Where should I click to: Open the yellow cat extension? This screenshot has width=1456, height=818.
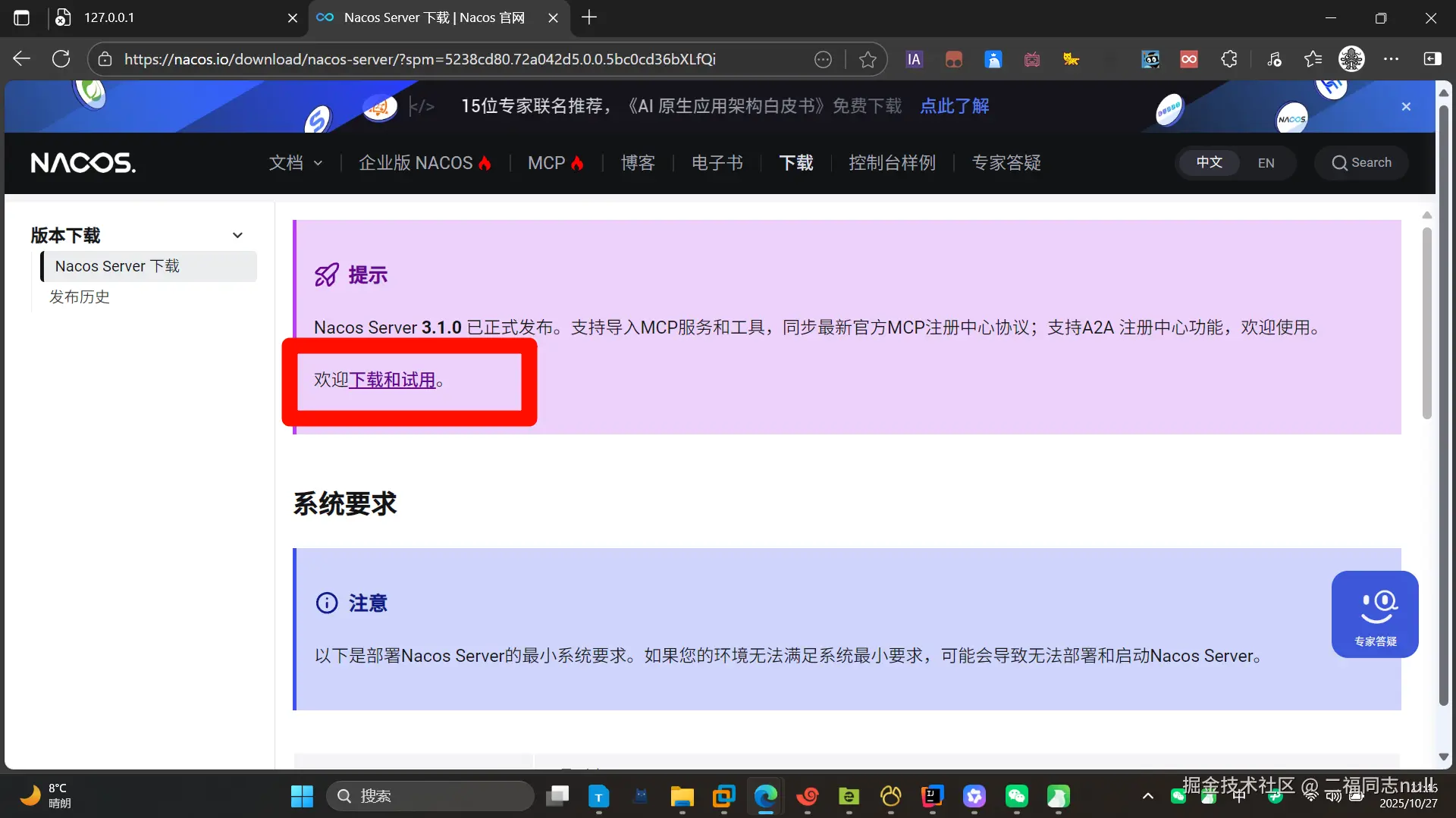(x=1071, y=59)
